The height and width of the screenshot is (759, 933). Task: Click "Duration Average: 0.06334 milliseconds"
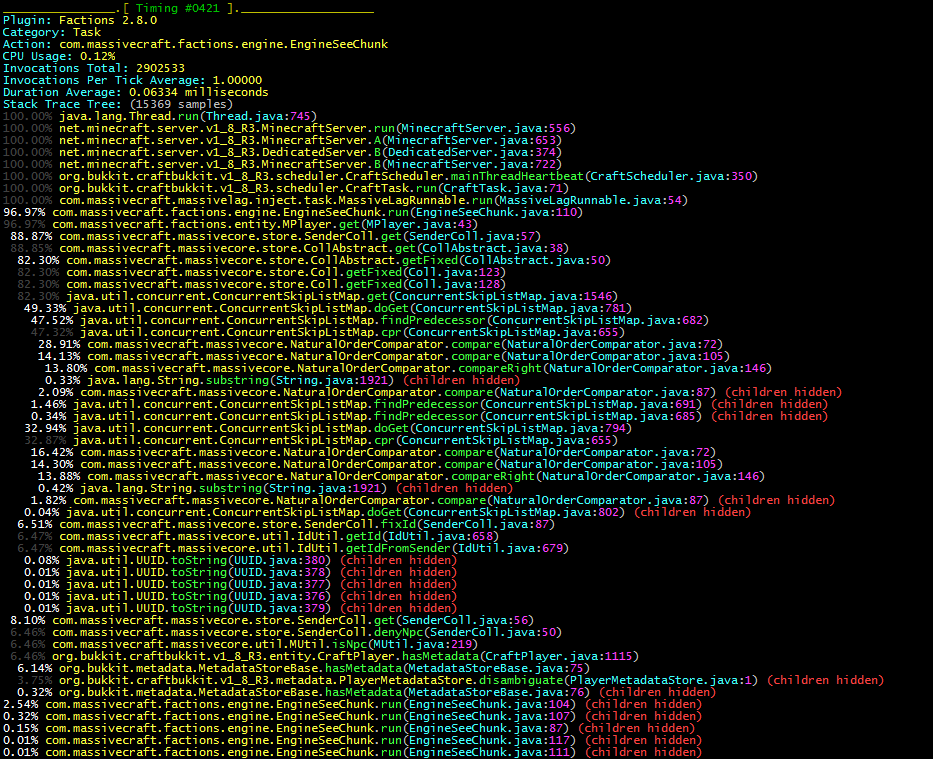tap(136, 92)
